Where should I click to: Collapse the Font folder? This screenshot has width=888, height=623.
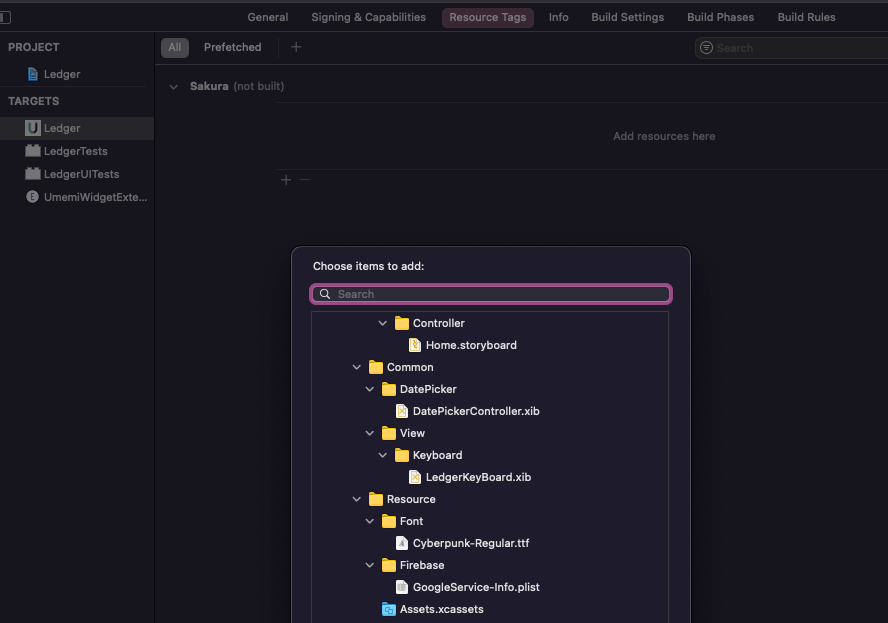[370, 522]
